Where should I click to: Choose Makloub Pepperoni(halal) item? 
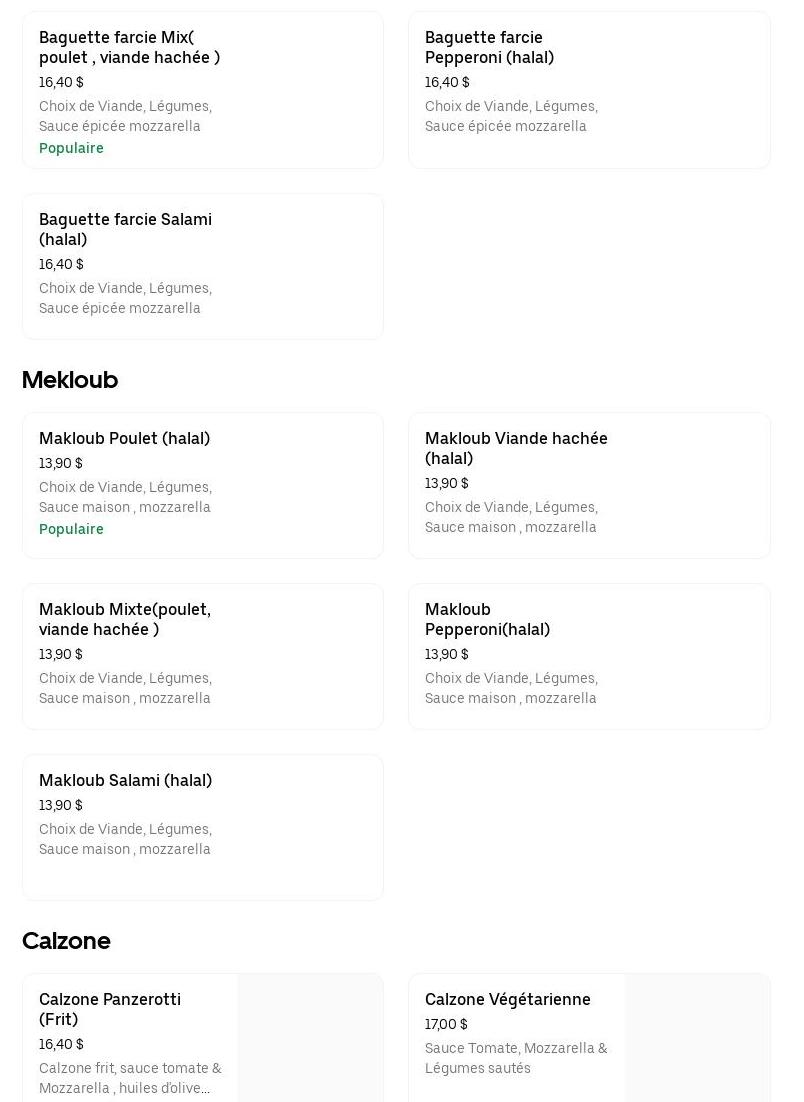(589, 656)
